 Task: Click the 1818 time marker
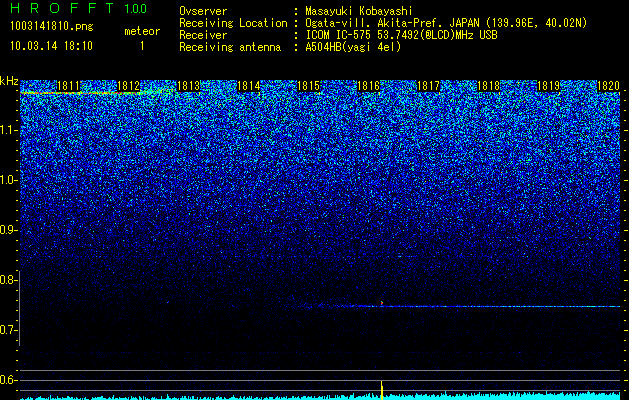[489, 86]
